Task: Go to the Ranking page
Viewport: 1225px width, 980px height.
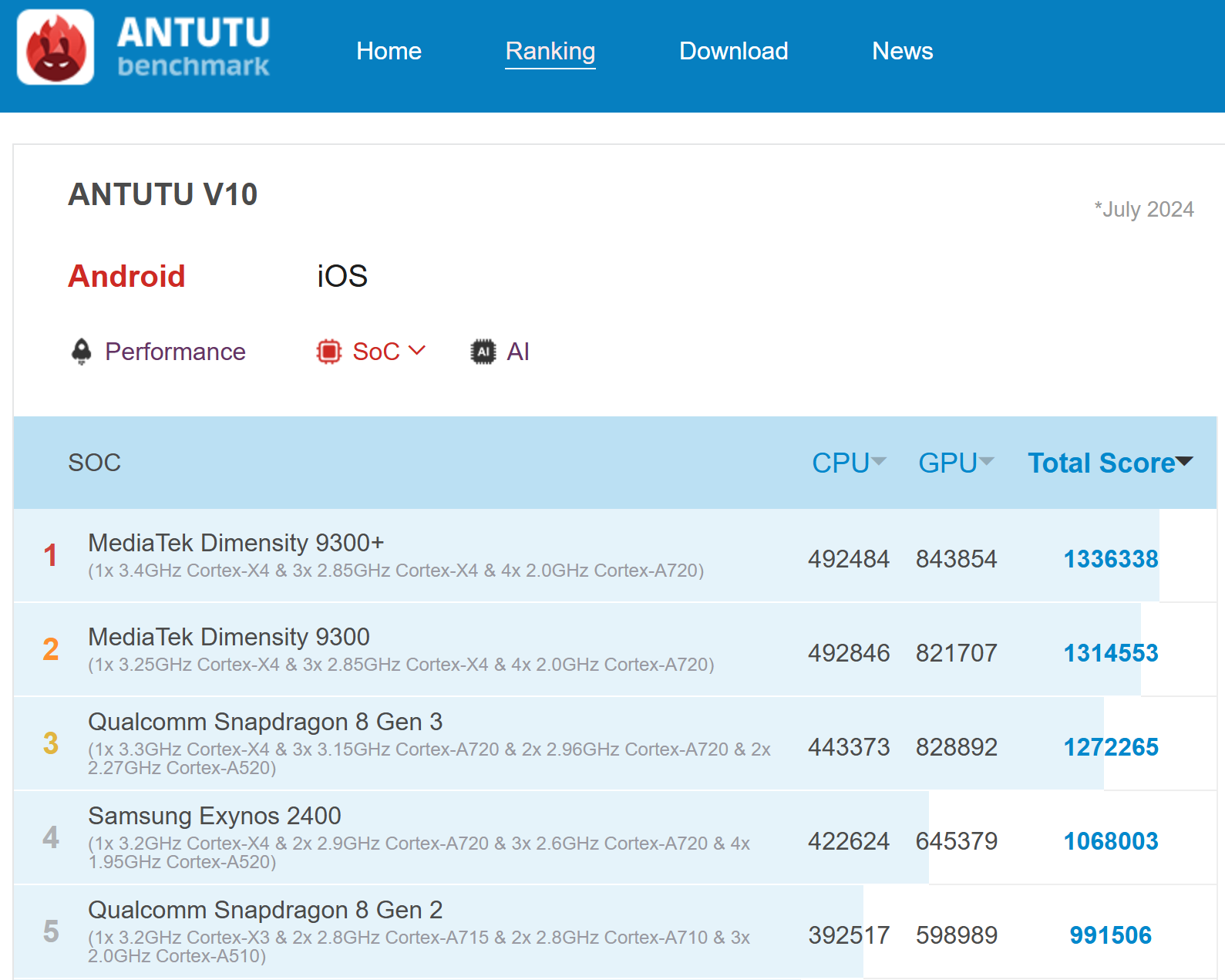Action: (x=550, y=51)
